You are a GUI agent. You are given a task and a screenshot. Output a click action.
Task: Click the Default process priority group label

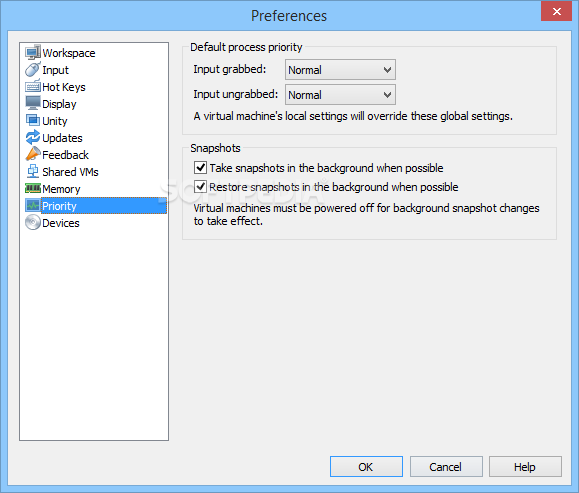(246, 47)
